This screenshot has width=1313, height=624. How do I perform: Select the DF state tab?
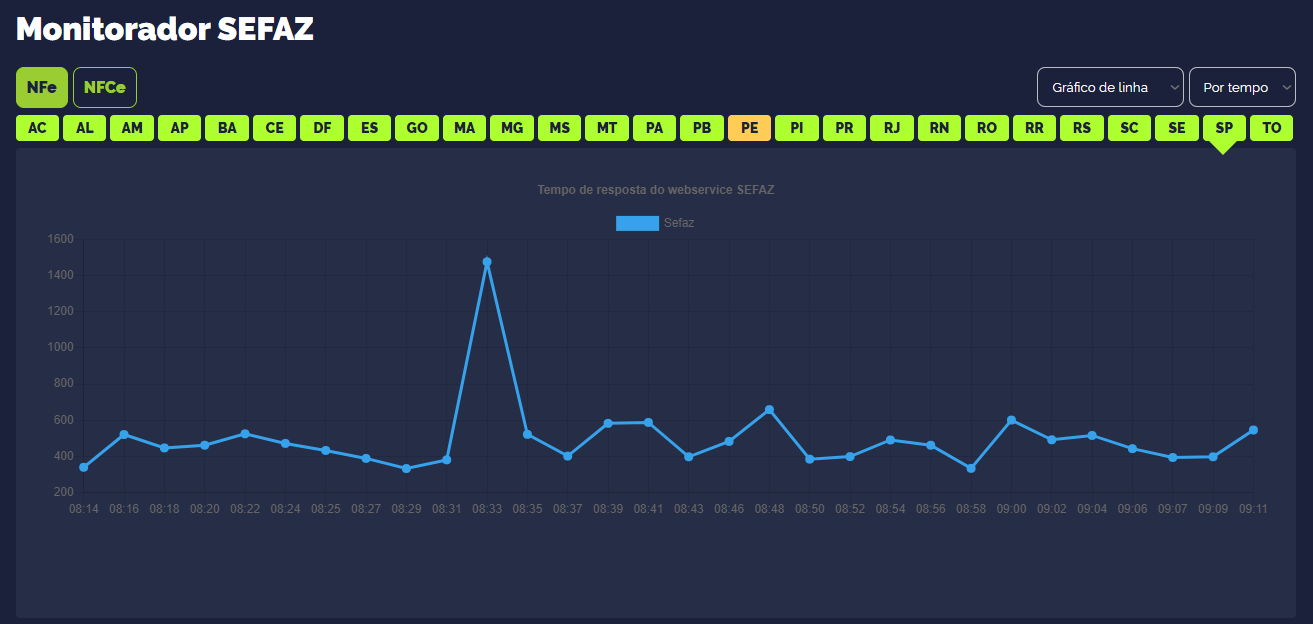pos(322,128)
